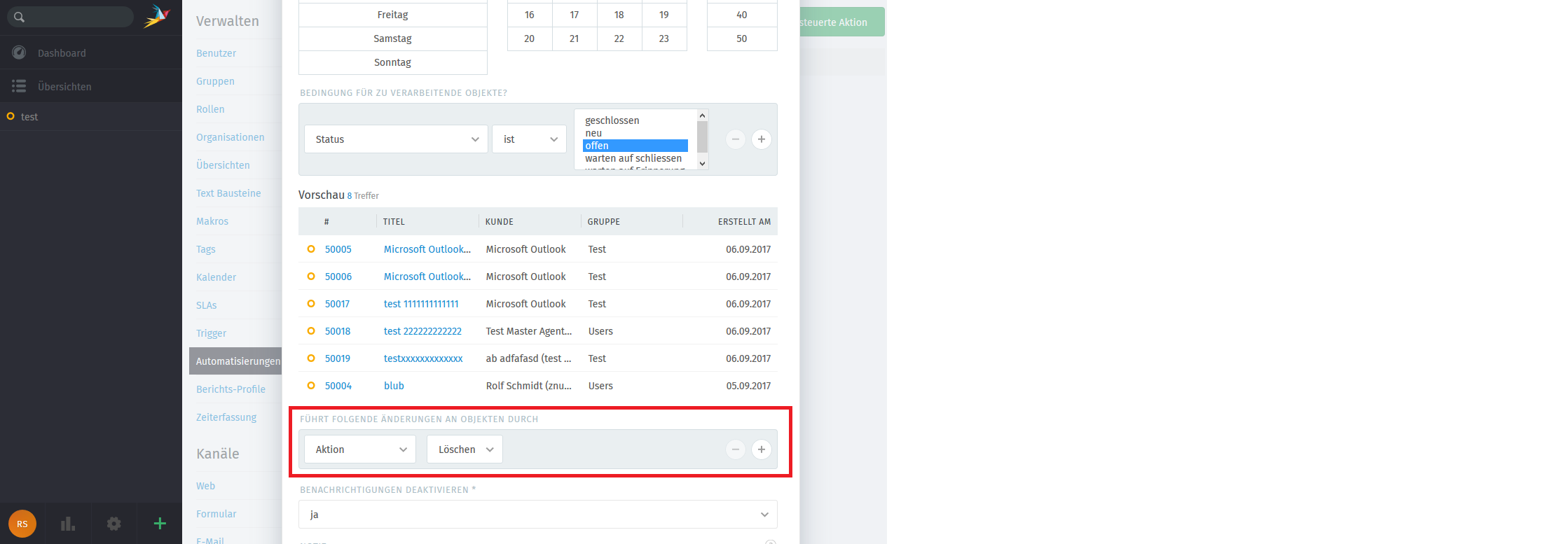Toggle Samstag in weekday selector
Viewport: 1568px width, 544px height.
(x=393, y=39)
